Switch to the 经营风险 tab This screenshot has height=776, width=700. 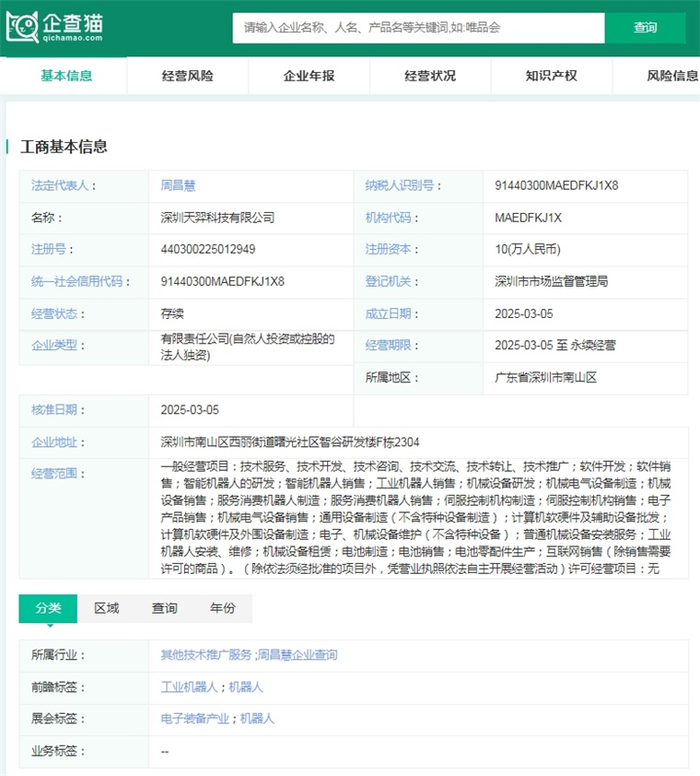pos(187,76)
